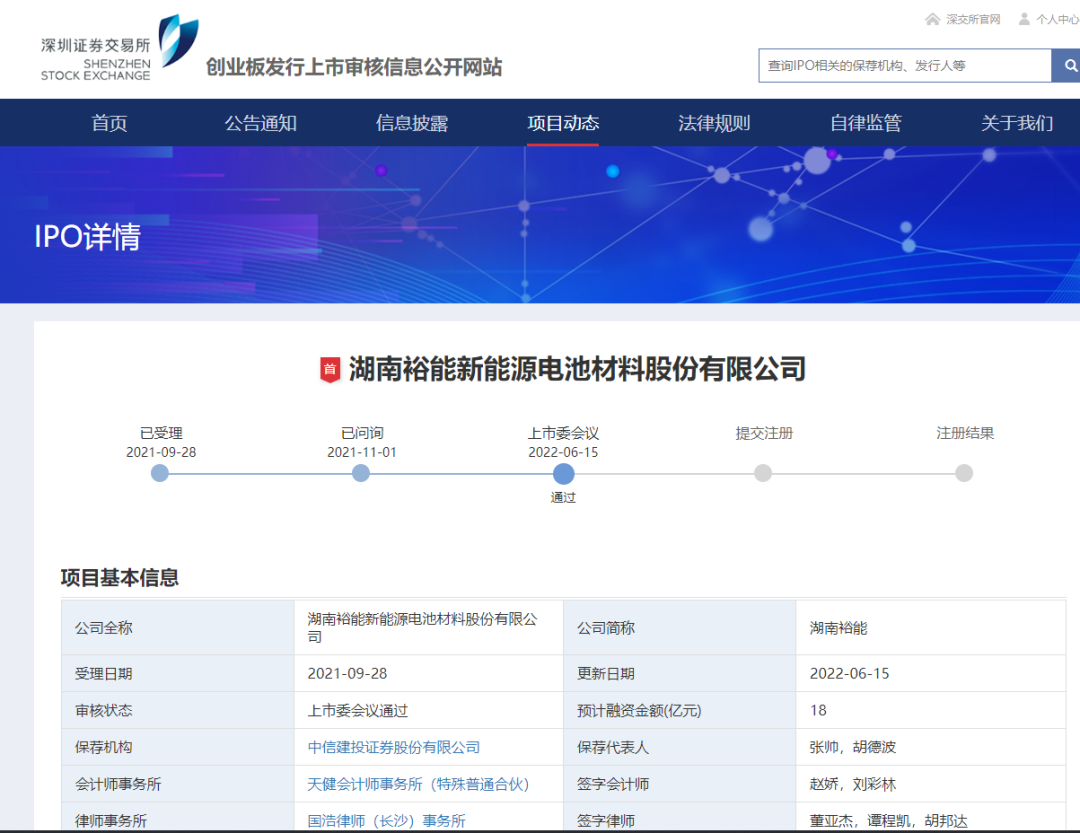
Task: Click the 签字律师 label cell
Action: tap(679, 818)
